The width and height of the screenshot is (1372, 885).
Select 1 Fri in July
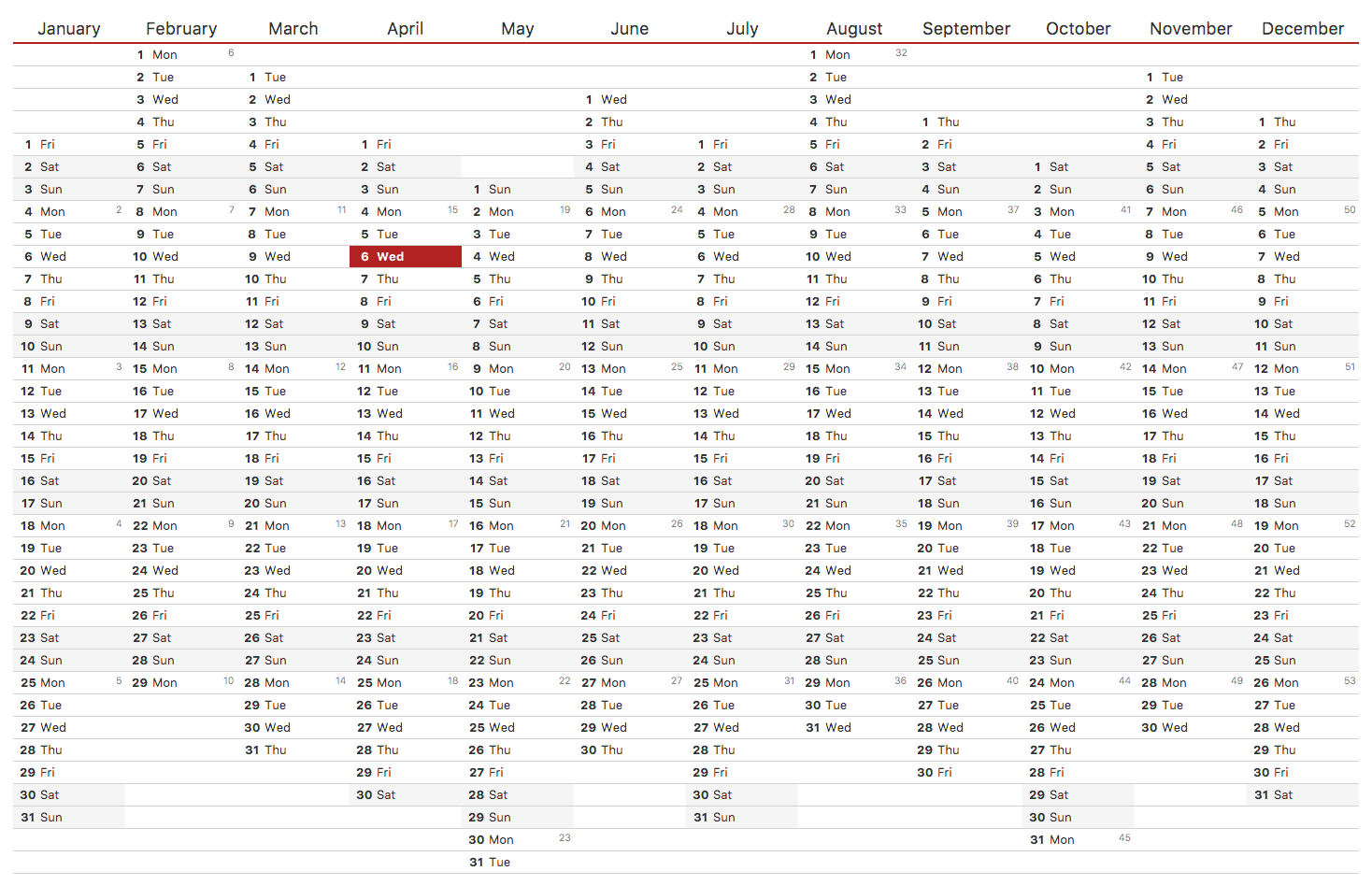coord(742,144)
